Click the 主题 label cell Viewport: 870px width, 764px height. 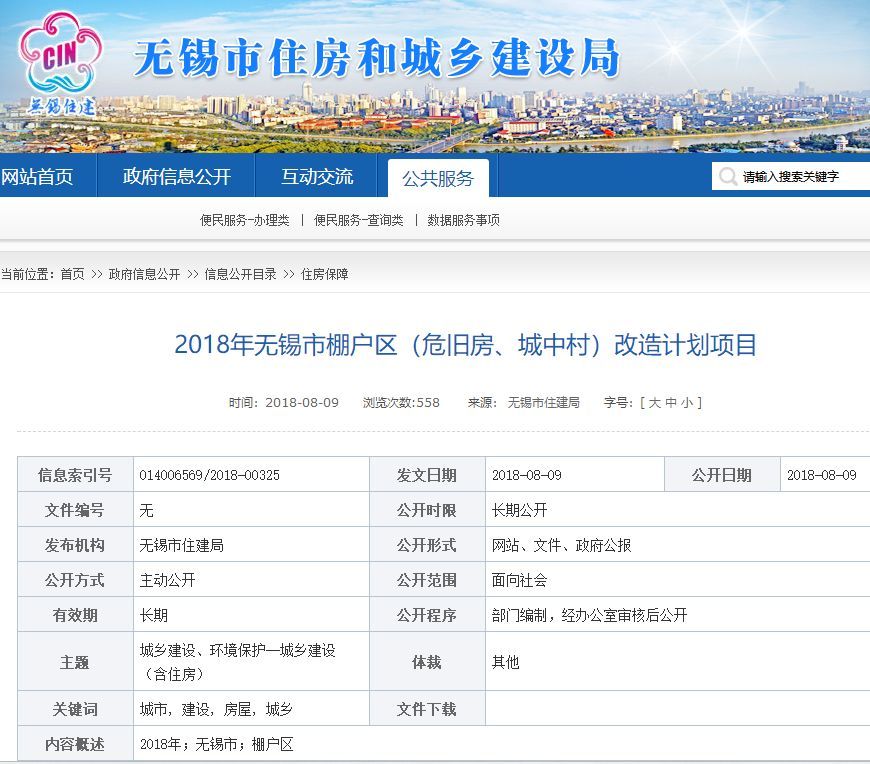click(x=75, y=662)
